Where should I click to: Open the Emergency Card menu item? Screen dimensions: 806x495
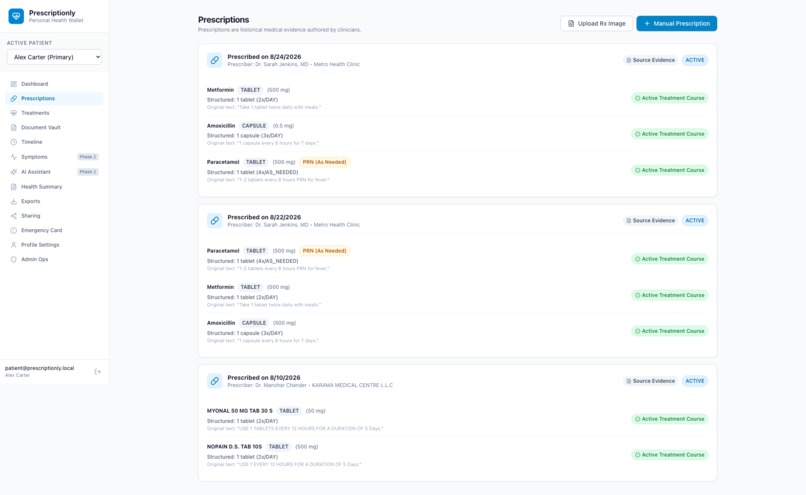point(54,230)
